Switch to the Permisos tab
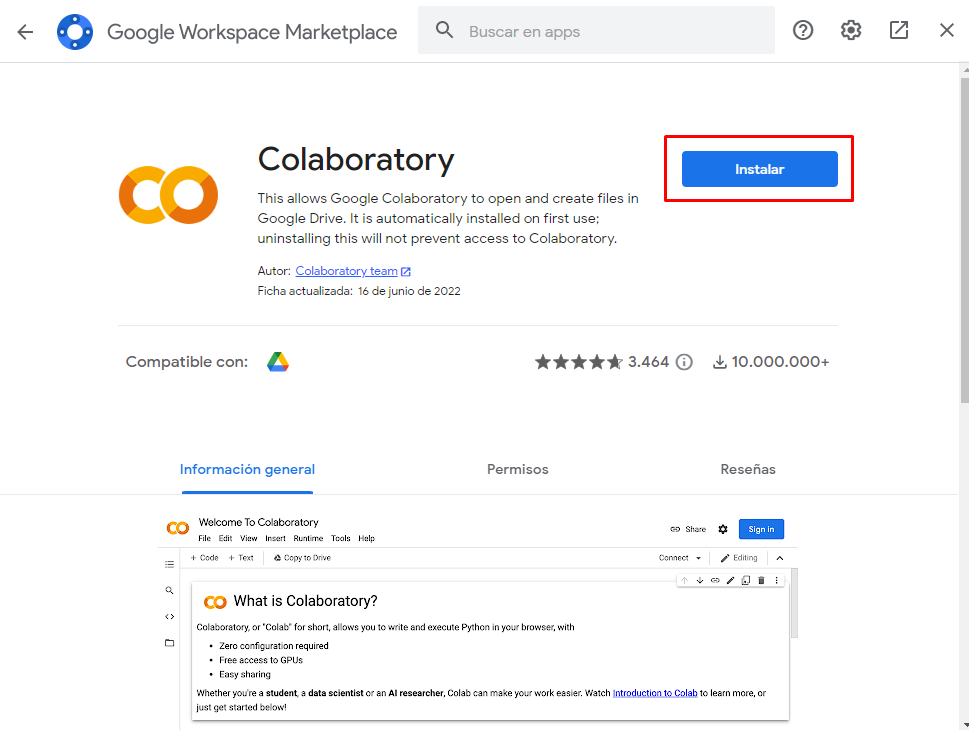The width and height of the screenshot is (969, 730). point(517,469)
